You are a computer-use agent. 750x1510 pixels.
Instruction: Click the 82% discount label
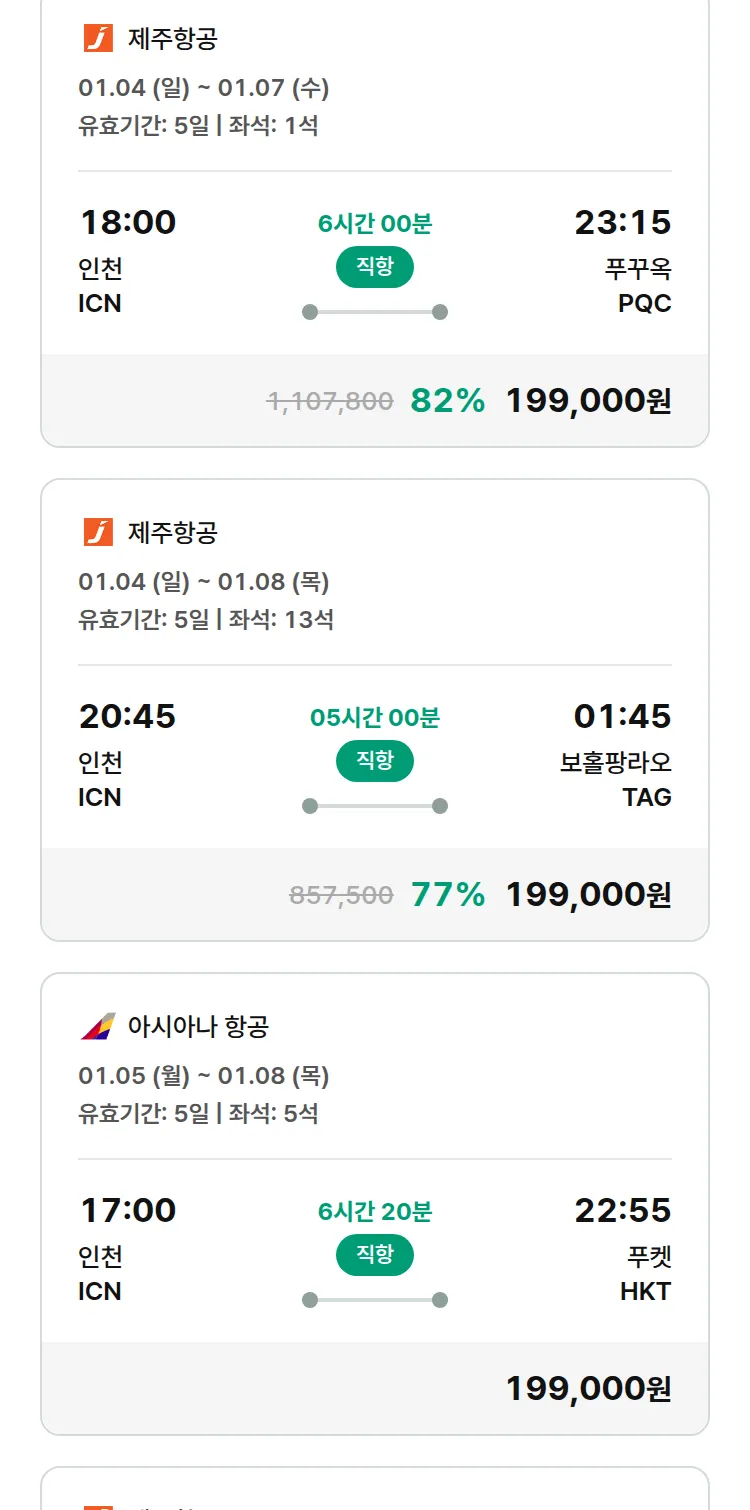[x=447, y=401]
